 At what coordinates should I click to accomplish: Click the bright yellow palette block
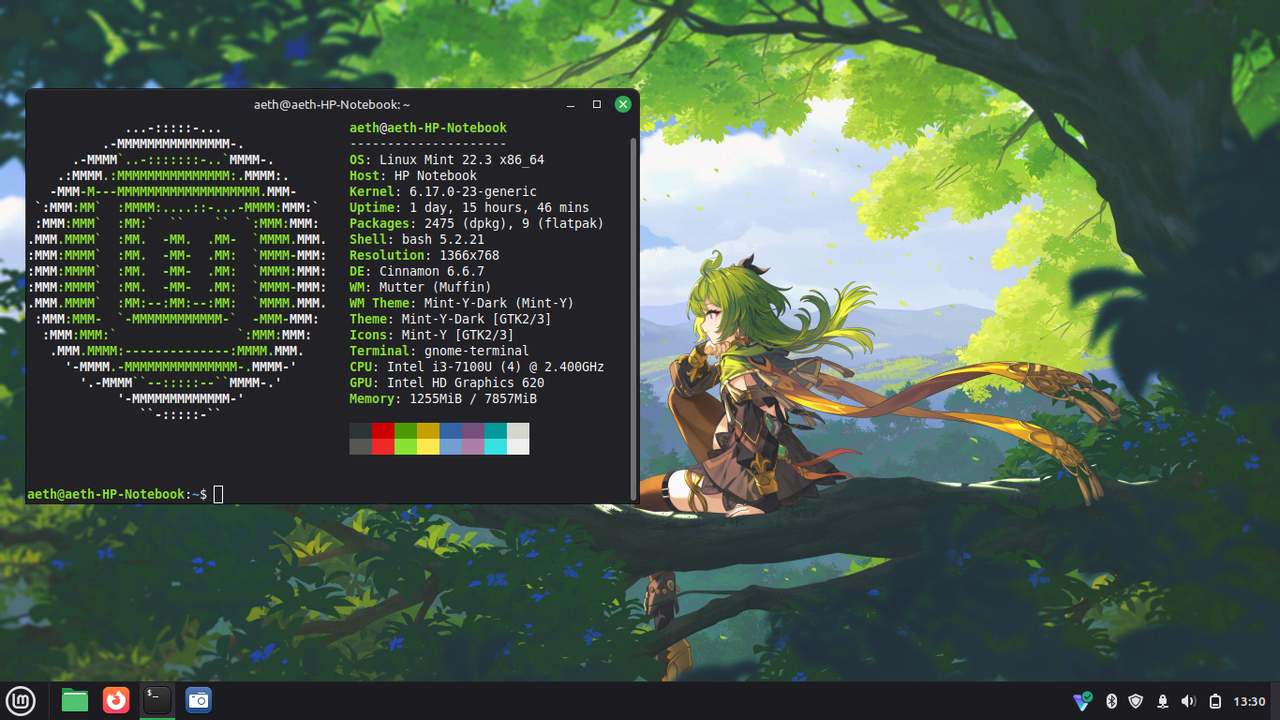coord(427,447)
